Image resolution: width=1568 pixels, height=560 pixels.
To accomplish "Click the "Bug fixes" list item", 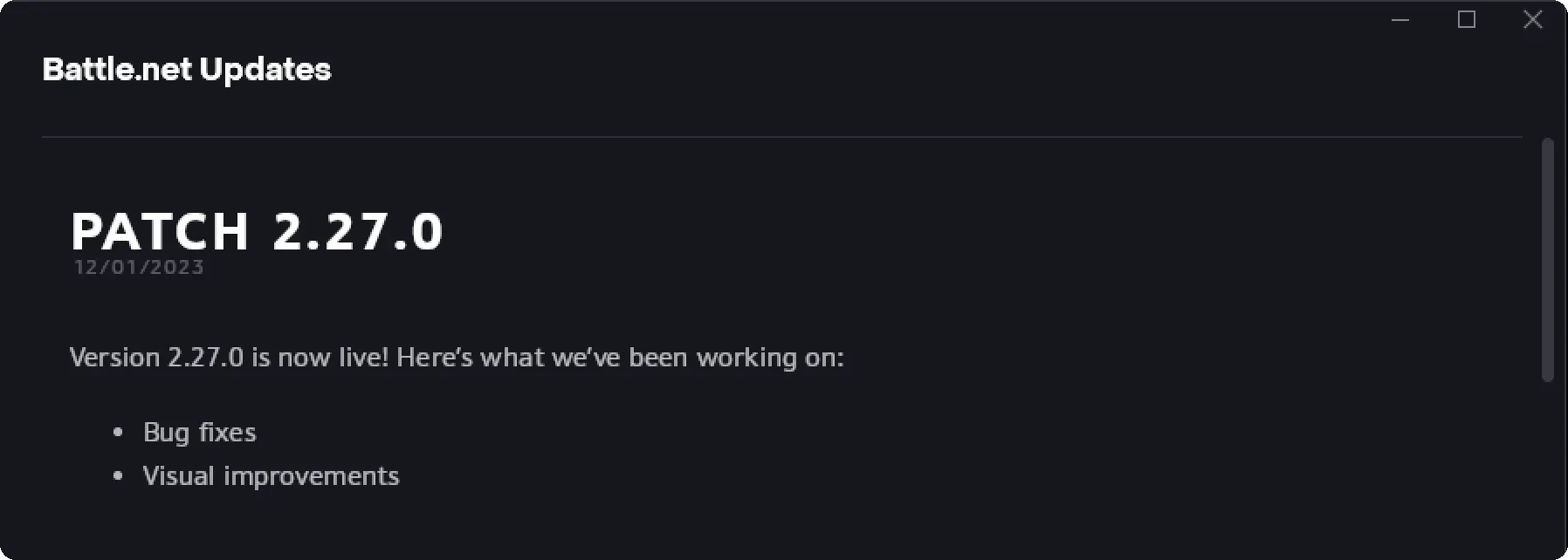I will click(x=200, y=433).
